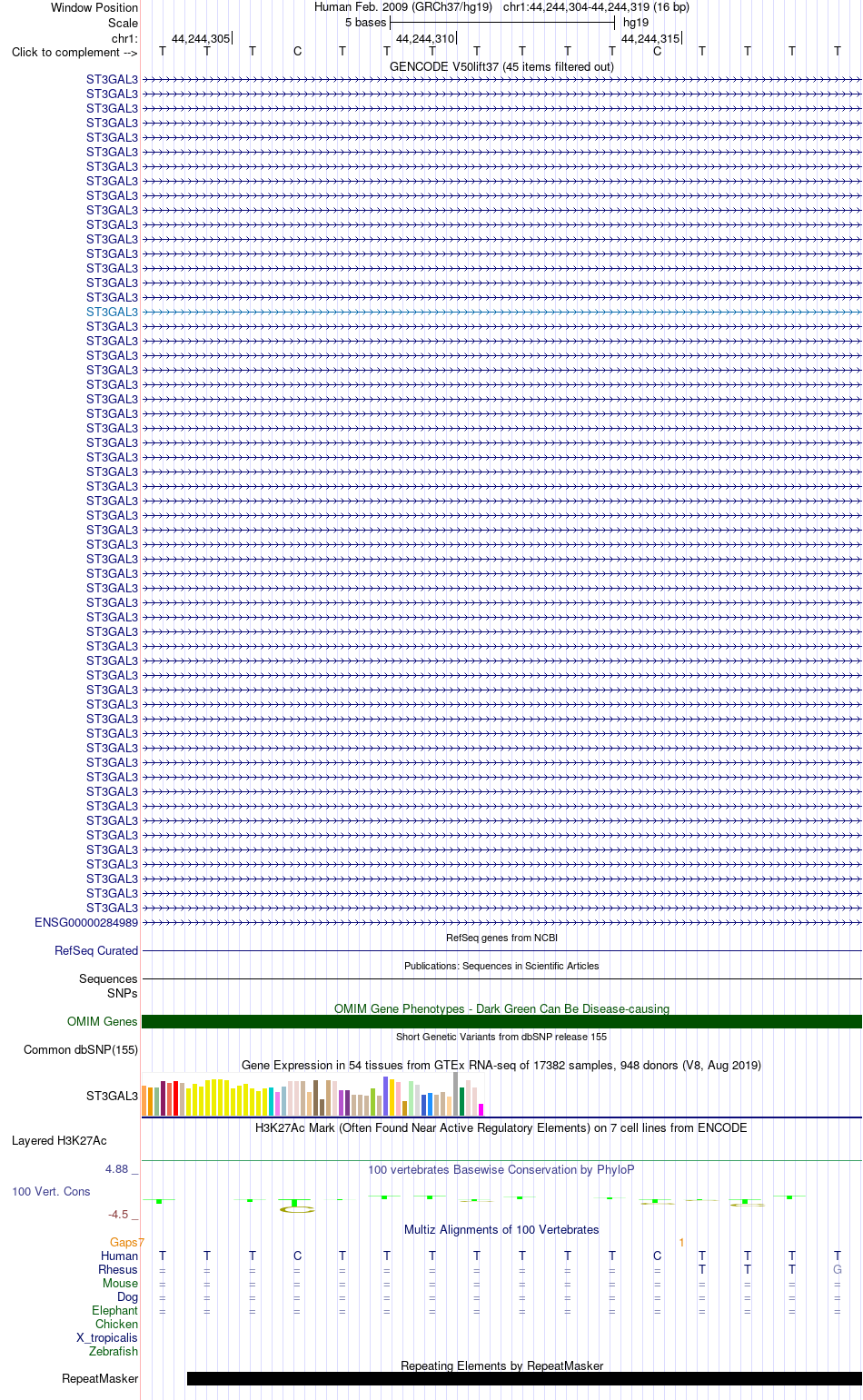Click the 44,244,315 ruler coordinate

[650, 38]
